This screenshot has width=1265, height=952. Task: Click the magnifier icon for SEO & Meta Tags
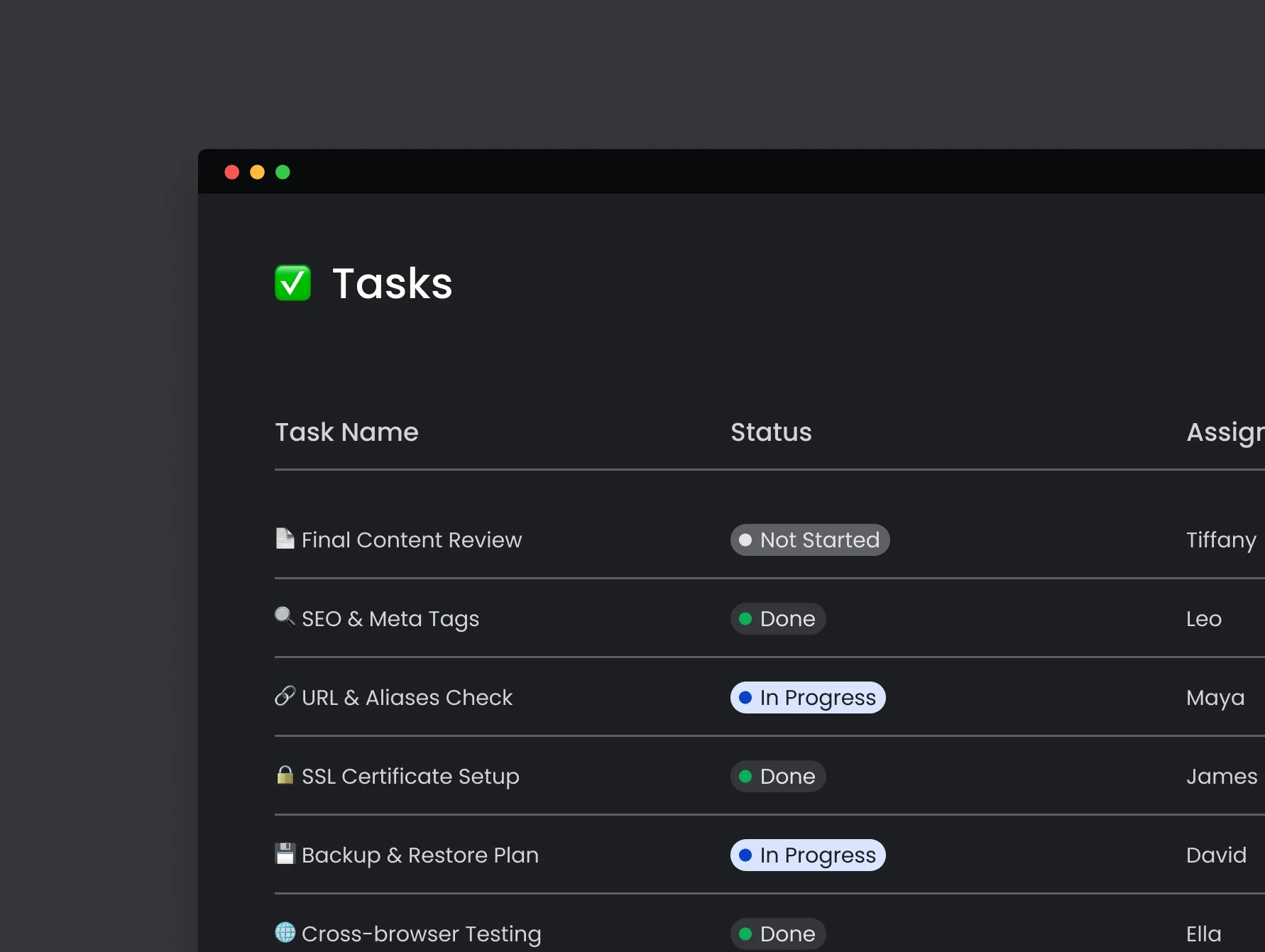coord(285,616)
